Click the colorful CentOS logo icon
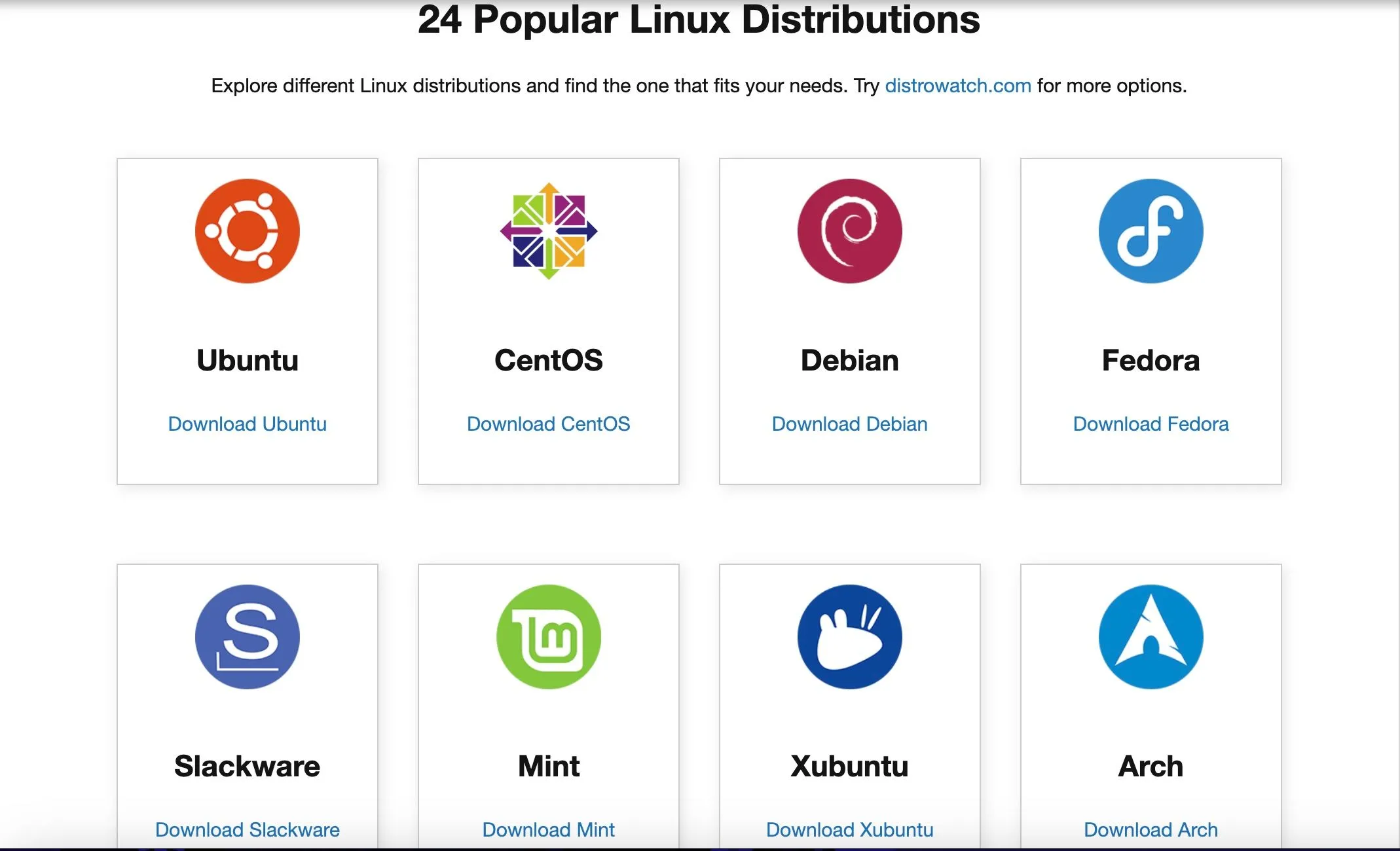 548,231
